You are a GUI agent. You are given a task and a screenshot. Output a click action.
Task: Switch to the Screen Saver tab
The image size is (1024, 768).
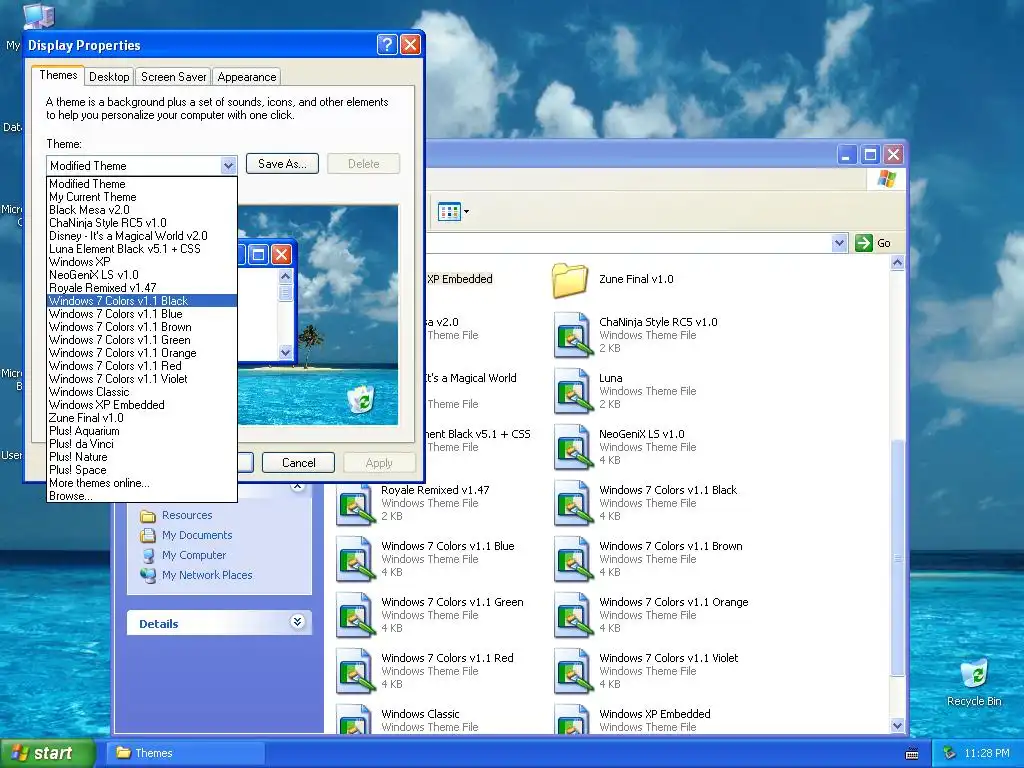tap(173, 77)
